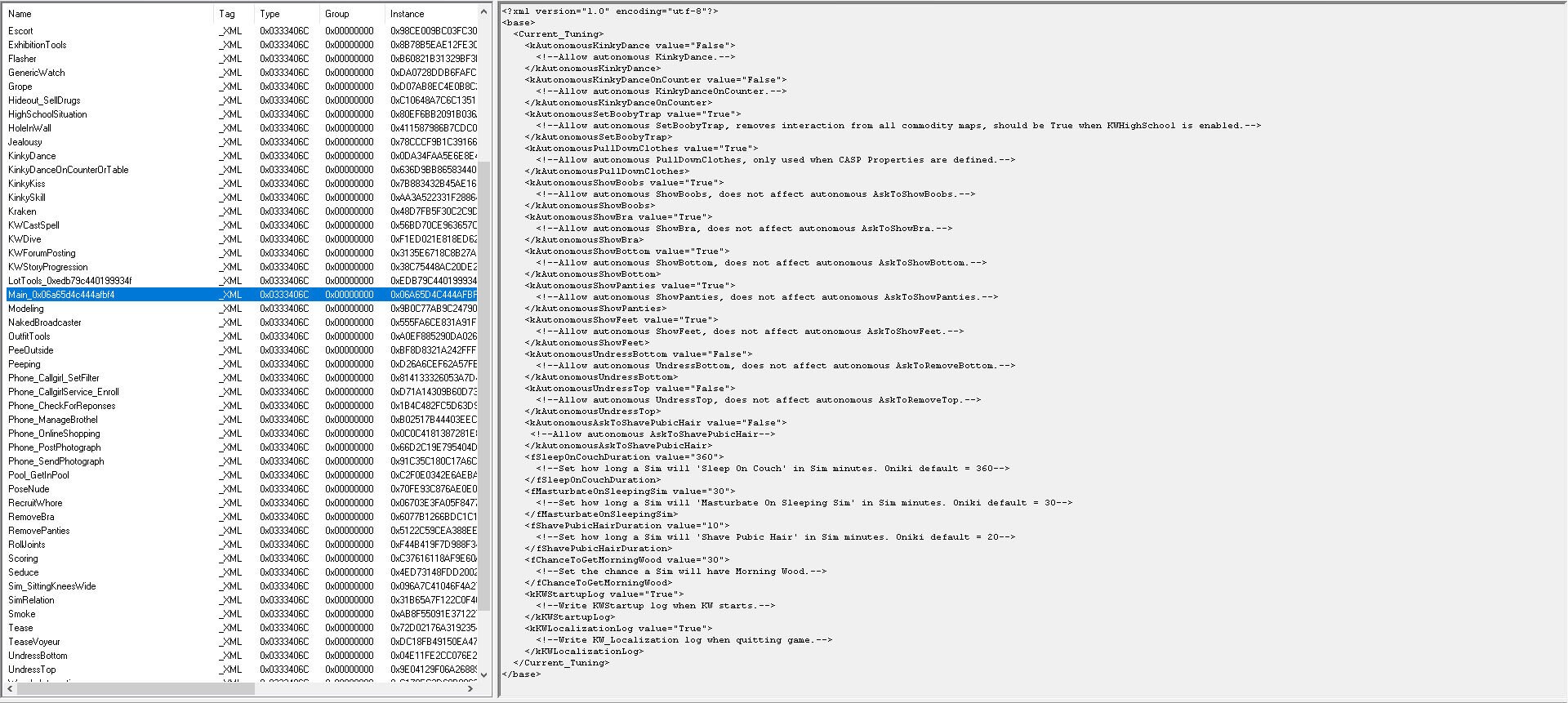Viewport: 1568px width, 703px height.
Task: Select the KWCastSpell resource row
Action: click(x=242, y=225)
